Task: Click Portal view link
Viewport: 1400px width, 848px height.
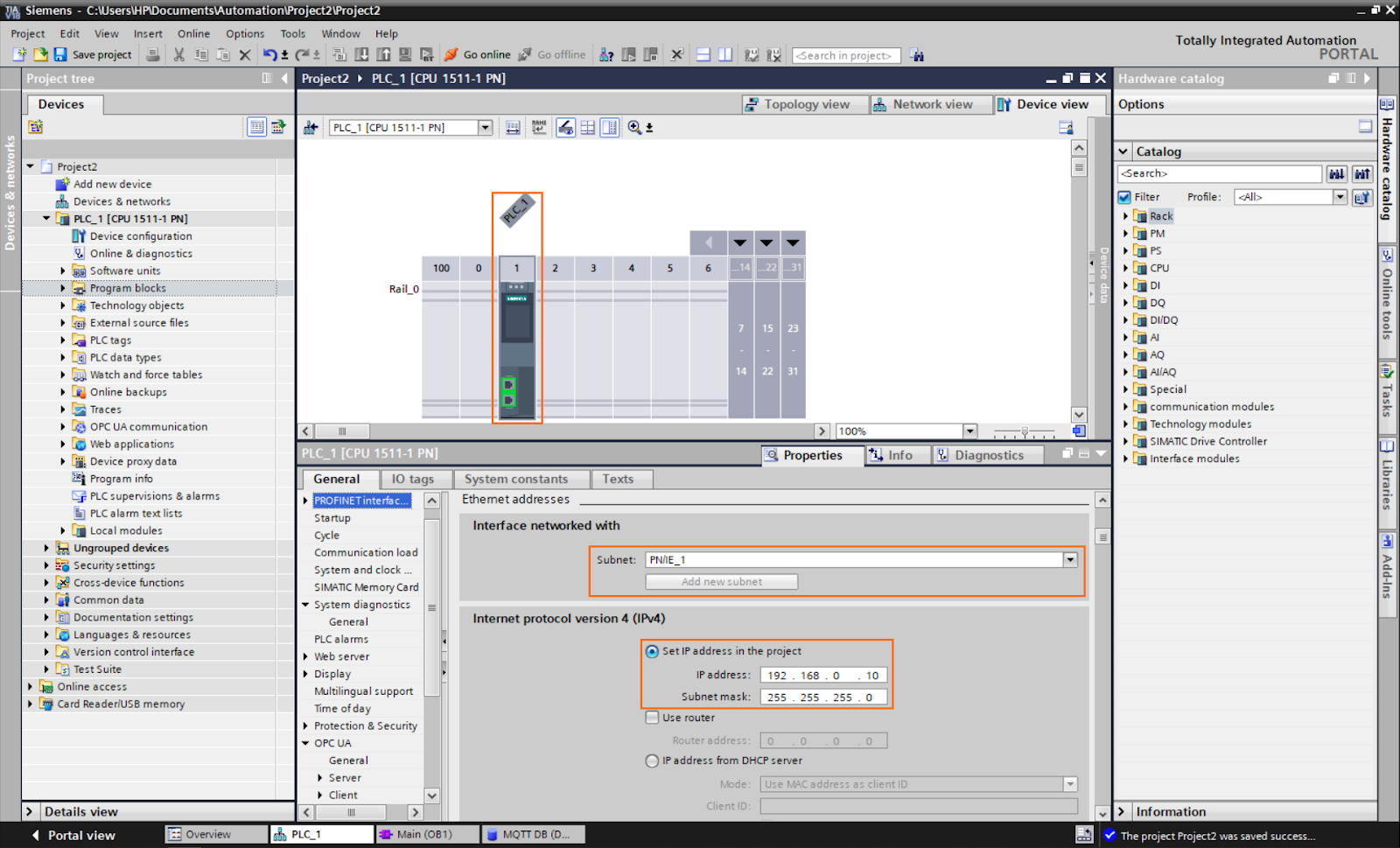Action: 73,836
